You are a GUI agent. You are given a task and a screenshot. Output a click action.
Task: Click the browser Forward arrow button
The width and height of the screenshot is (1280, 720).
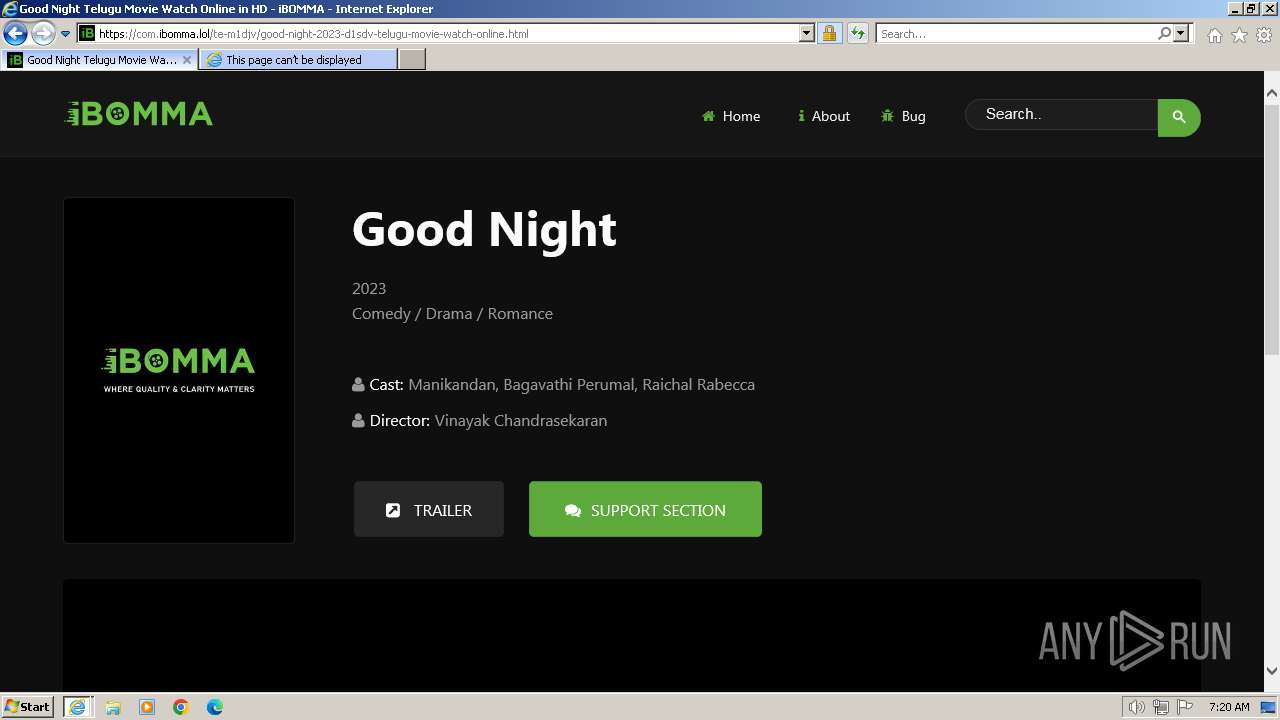pyautogui.click(x=42, y=34)
